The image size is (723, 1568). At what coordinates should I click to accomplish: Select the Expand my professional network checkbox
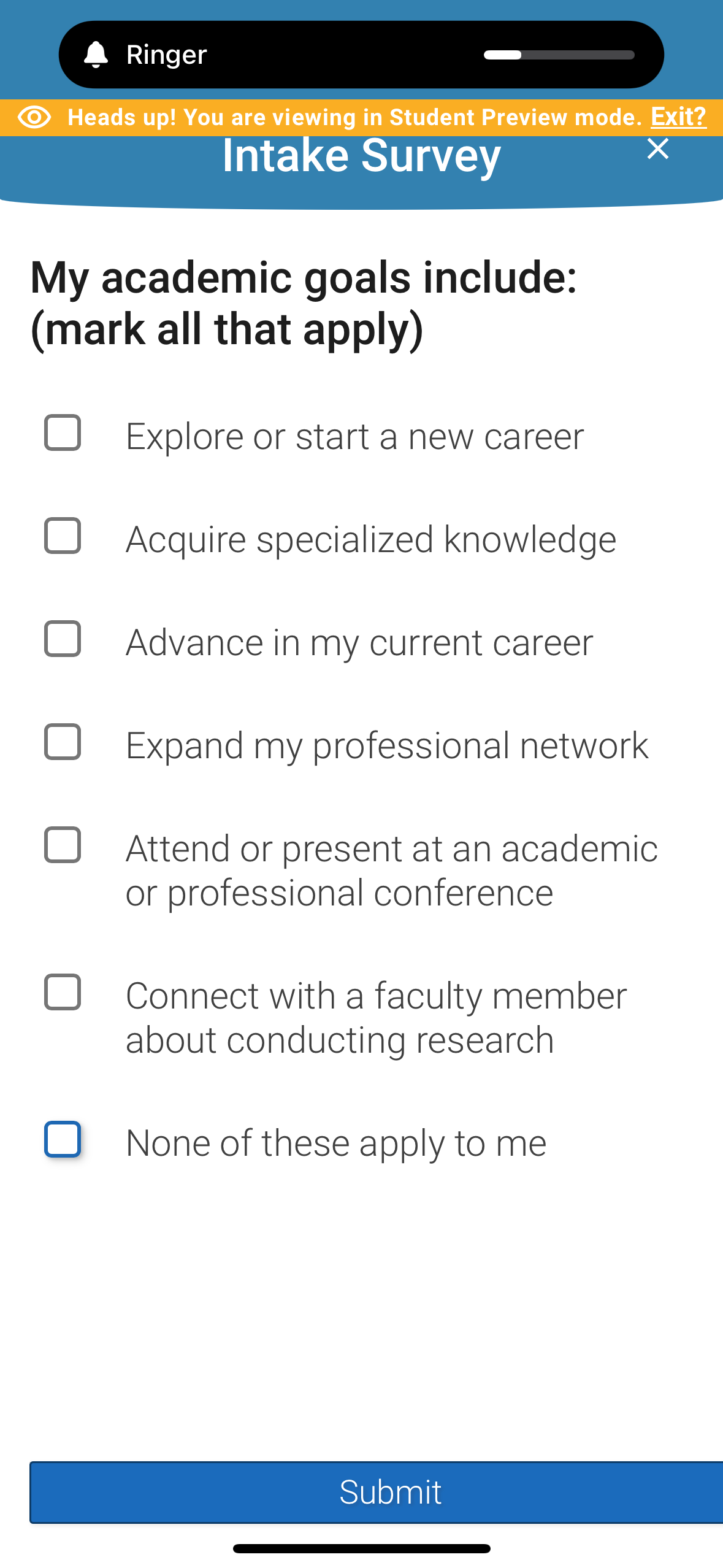[63, 742]
